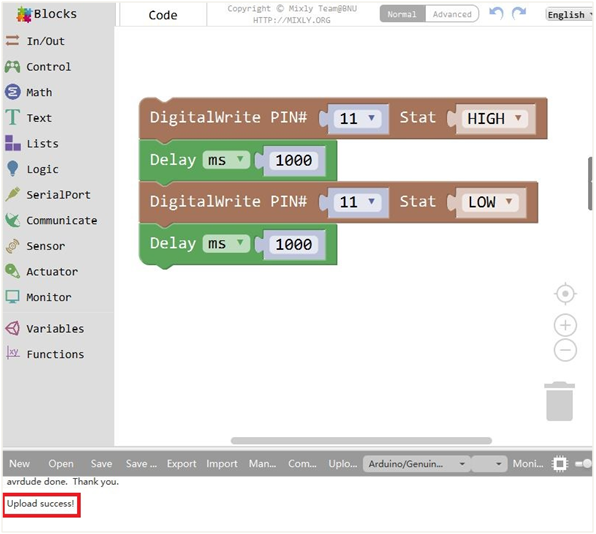
Task: Zoom in with the plus circle icon
Action: (x=565, y=325)
